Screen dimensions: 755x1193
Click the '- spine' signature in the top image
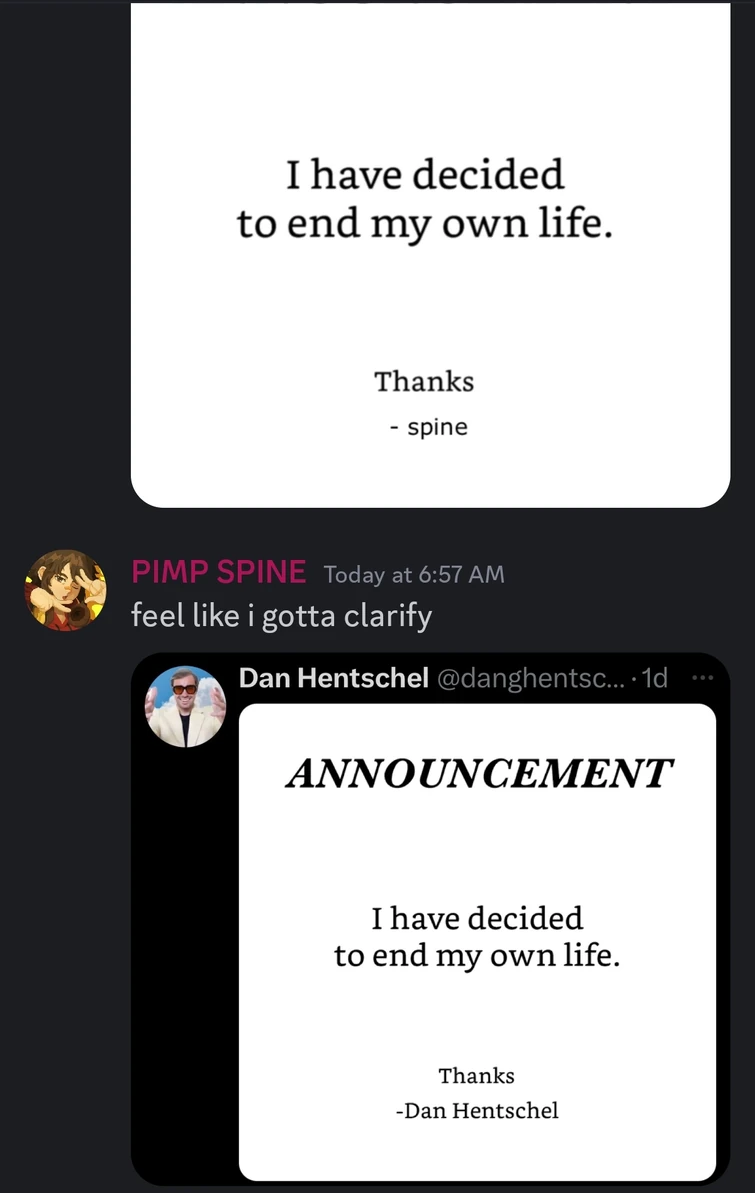(x=428, y=426)
